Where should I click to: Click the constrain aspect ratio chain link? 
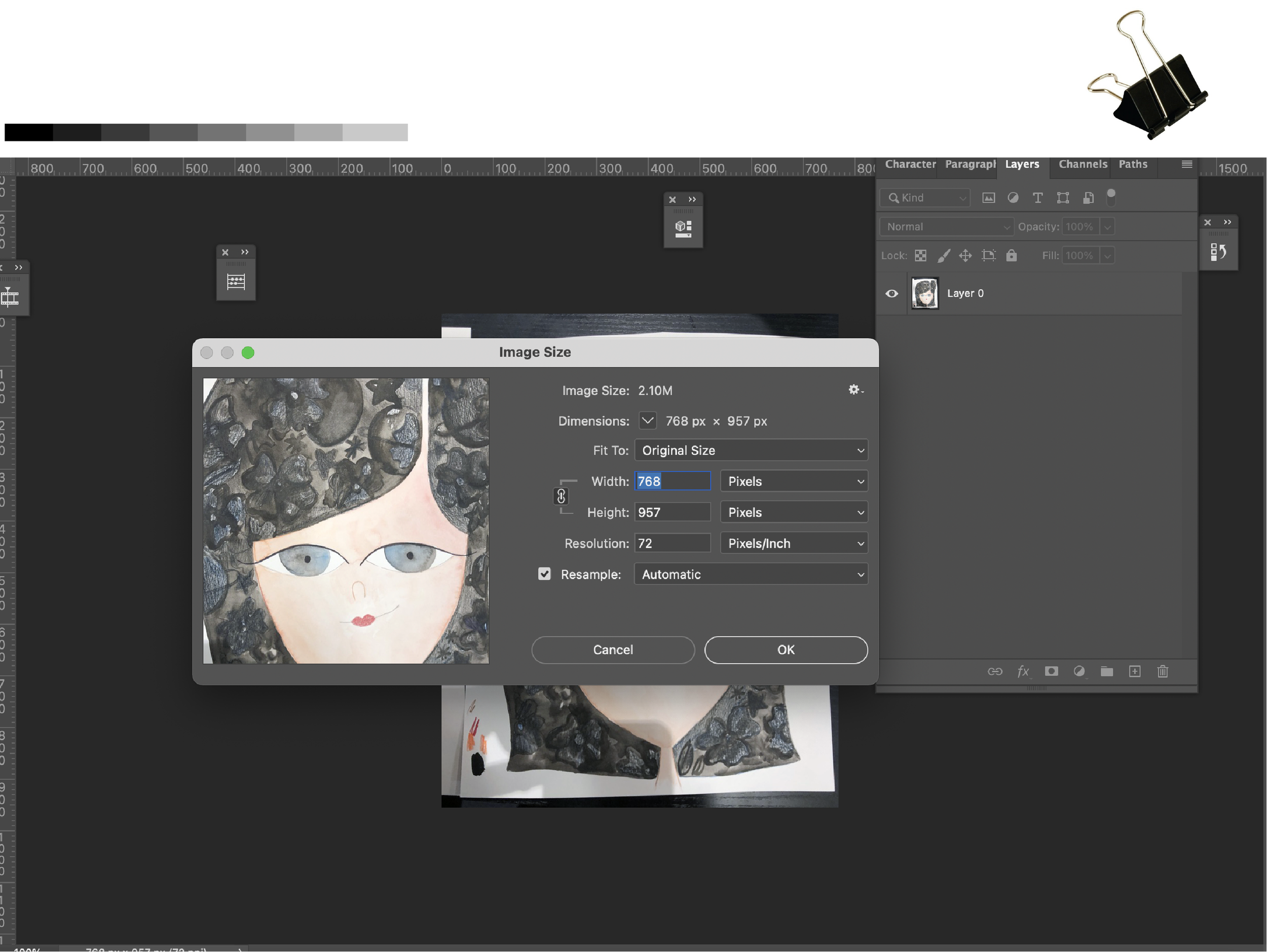coord(562,497)
